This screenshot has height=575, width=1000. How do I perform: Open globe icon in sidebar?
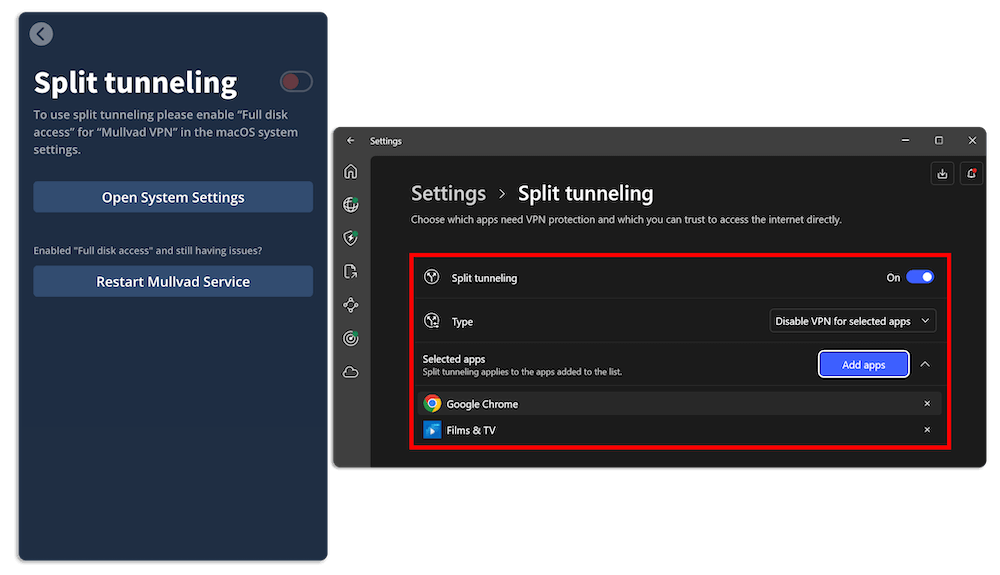pyautogui.click(x=351, y=205)
